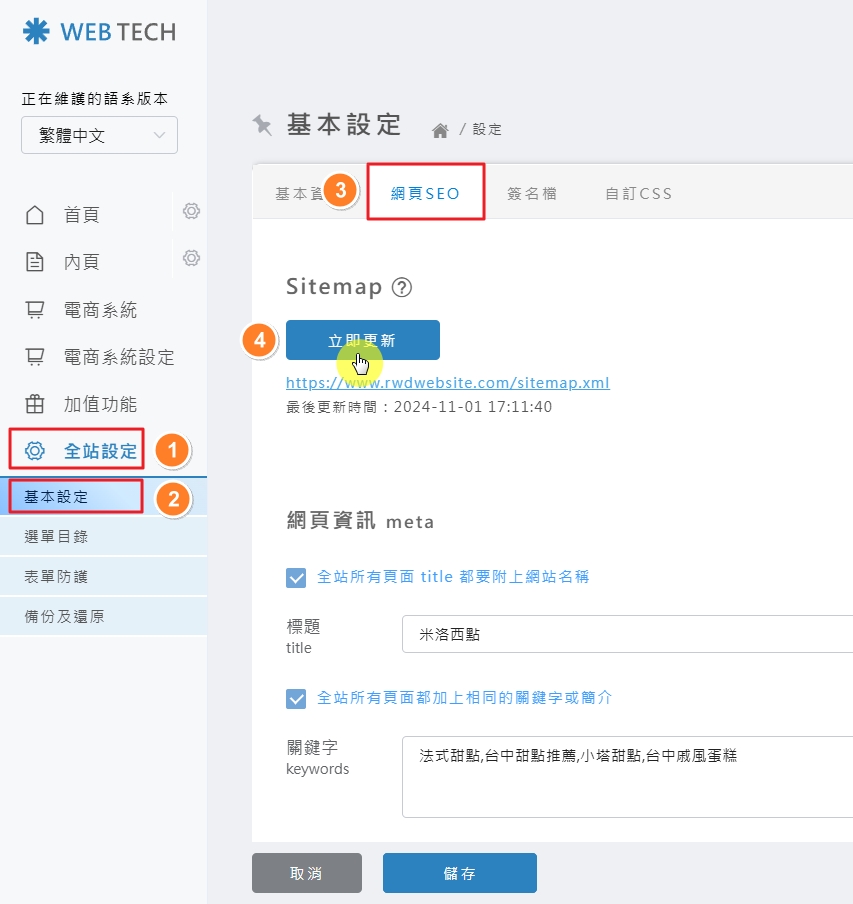Select the 首頁 home icon in sidebar
Image resolution: width=853 pixels, height=904 pixels.
[x=35, y=214]
